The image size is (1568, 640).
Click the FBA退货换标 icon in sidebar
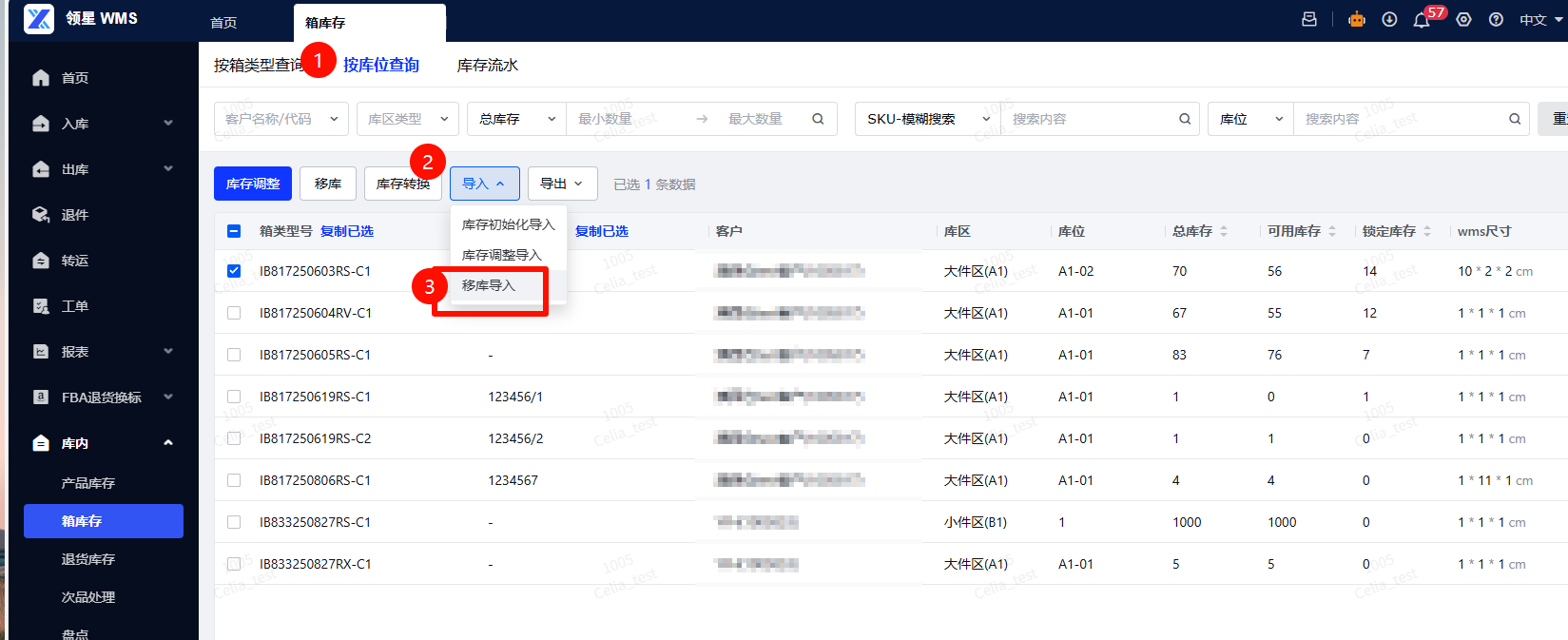(41, 398)
